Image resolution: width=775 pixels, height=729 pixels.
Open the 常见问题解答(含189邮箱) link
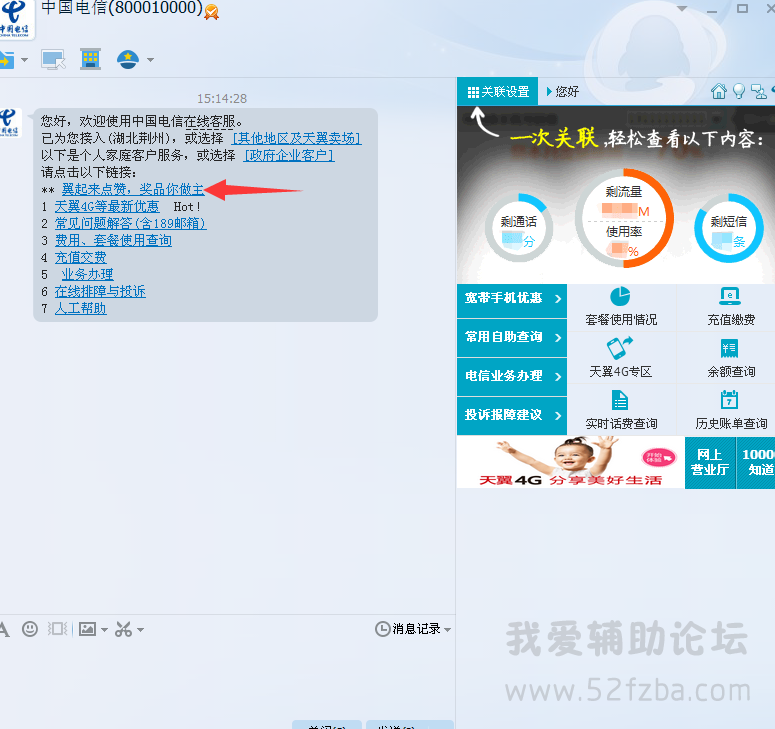[130, 223]
